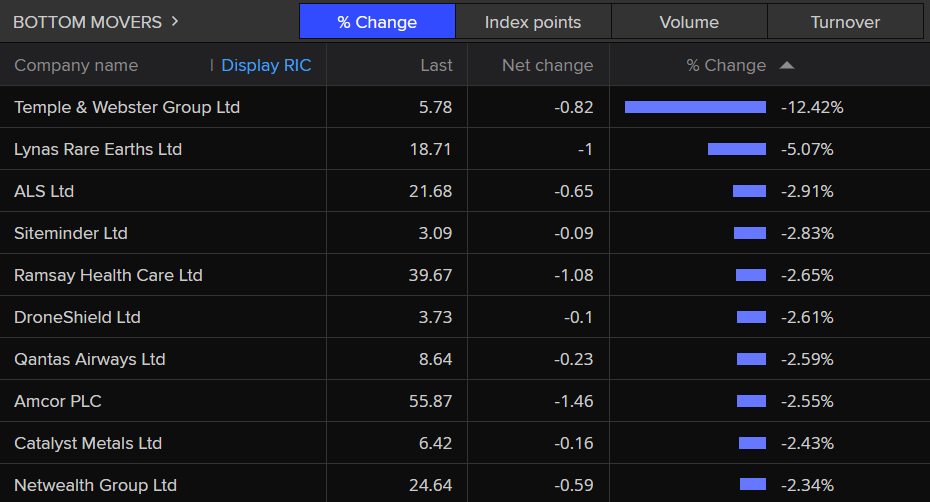Open the Amcor PLC entry
Screen dimensions: 930x502
click(x=58, y=401)
